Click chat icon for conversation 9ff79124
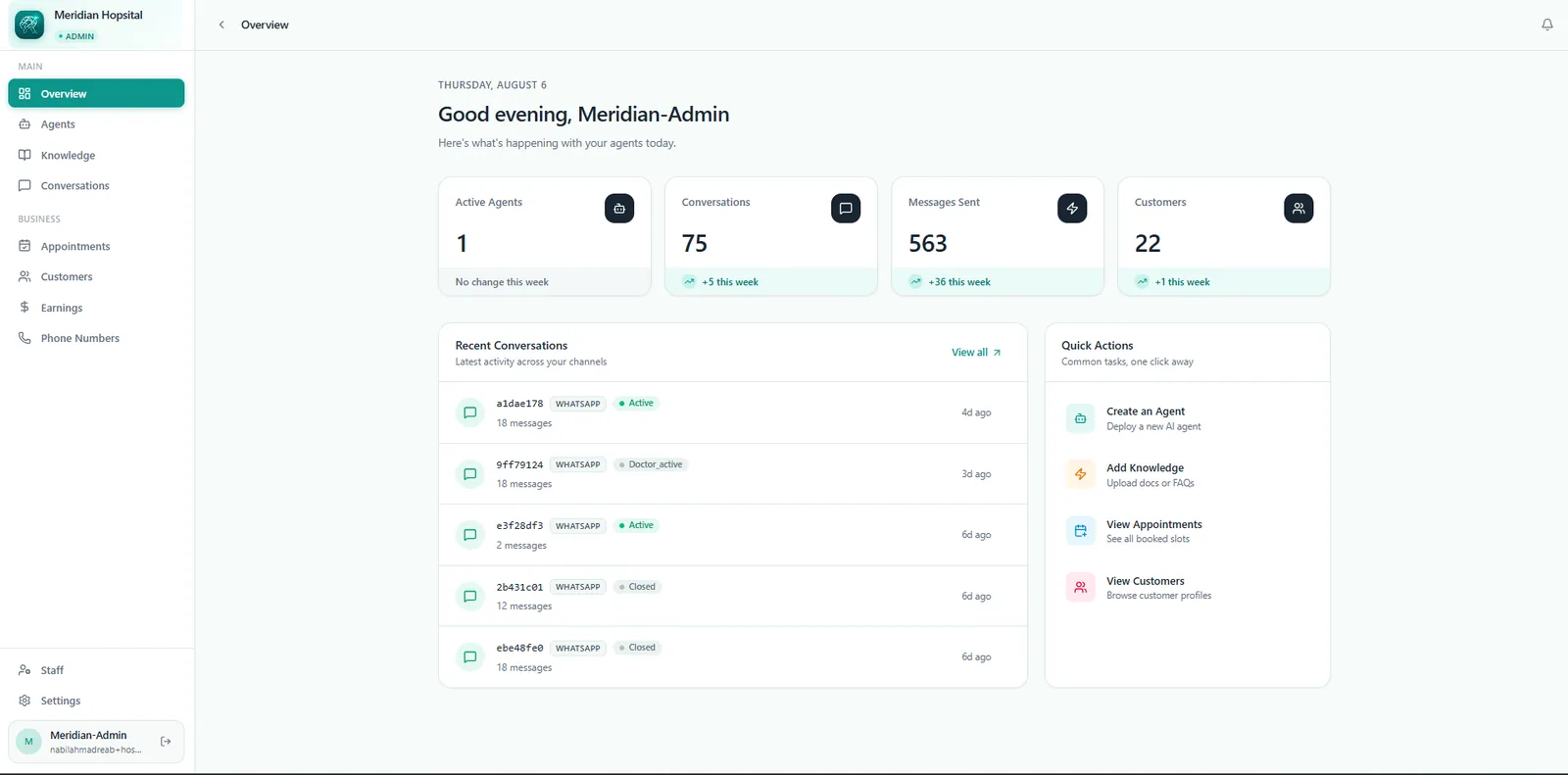This screenshot has width=1568, height=775. (470, 474)
